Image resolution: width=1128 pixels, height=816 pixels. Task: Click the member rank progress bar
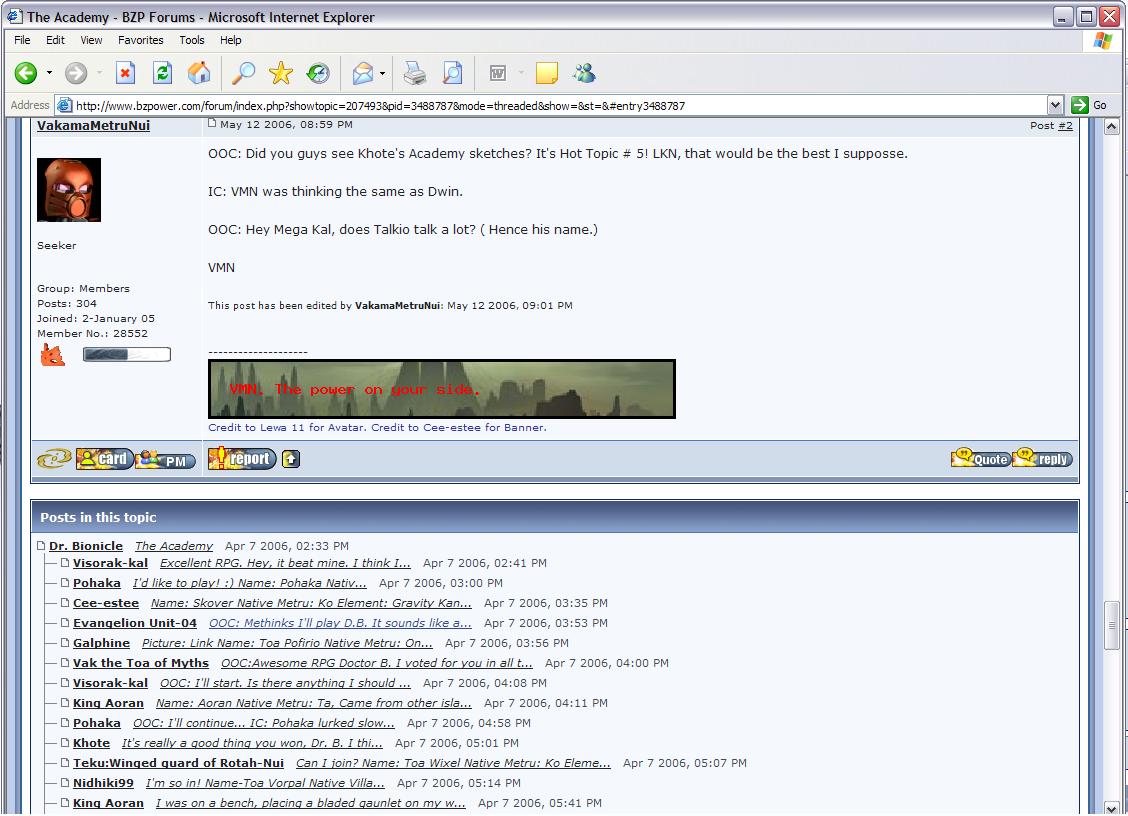(x=127, y=354)
